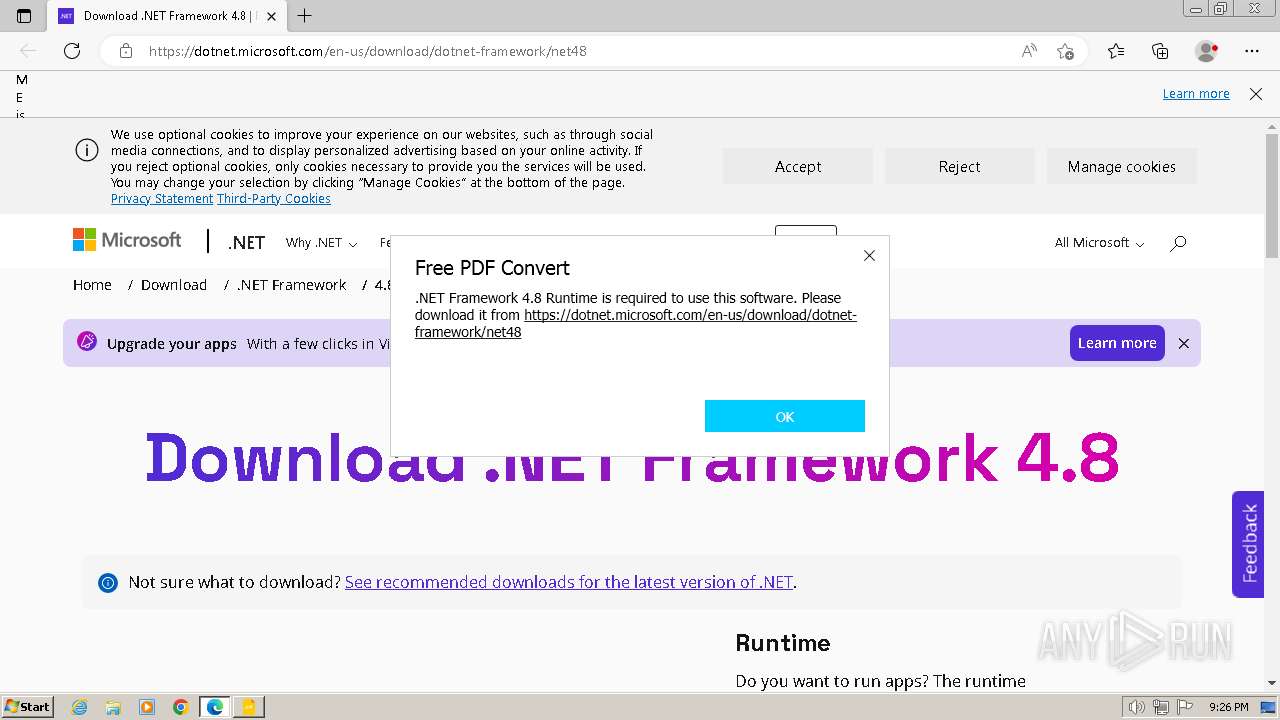The height and width of the screenshot is (720, 1280).
Task: Open Third-Party Cookies link
Action: (274, 199)
